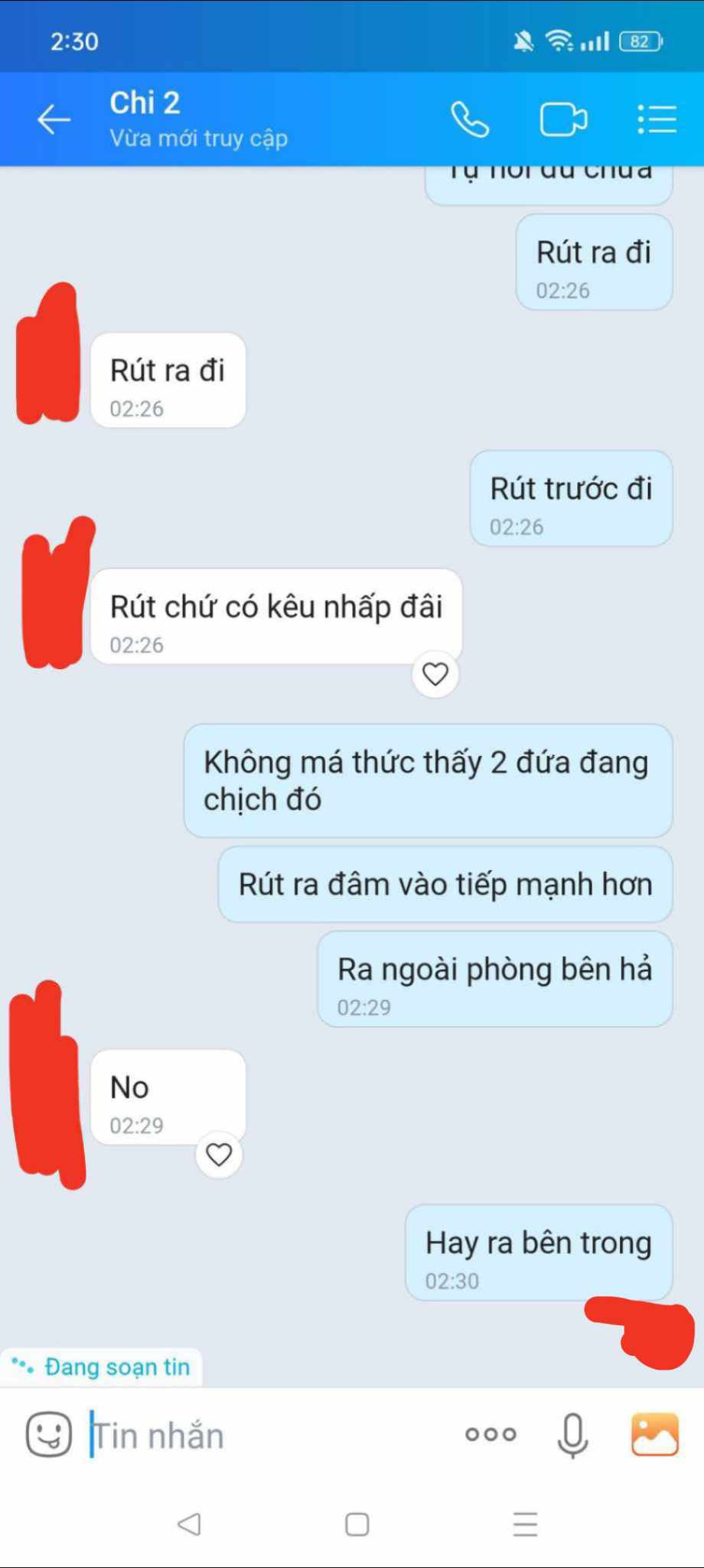Start a video call with Chi 2
The image size is (704, 1568).
pos(563,119)
